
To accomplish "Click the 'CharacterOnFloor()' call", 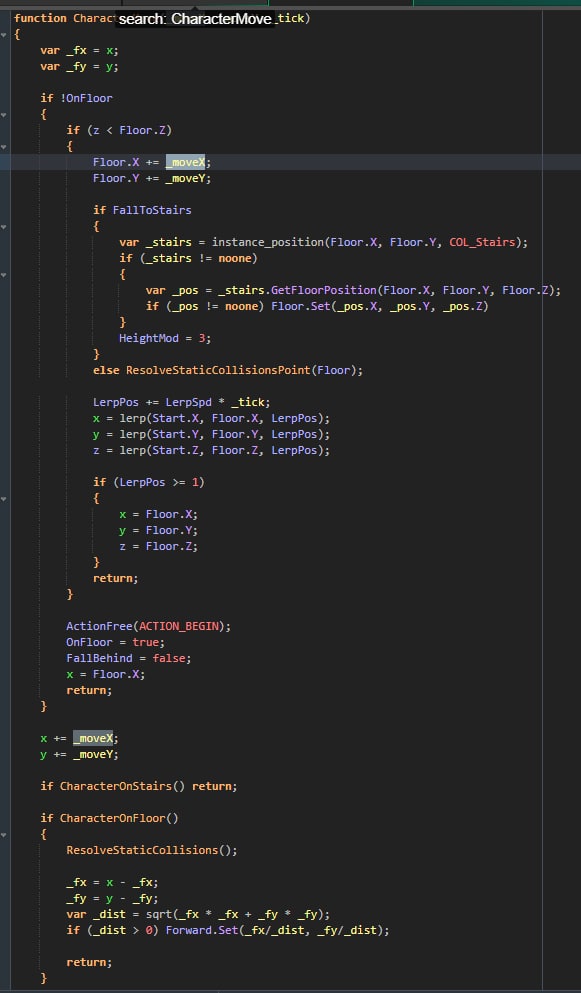I will [119, 818].
